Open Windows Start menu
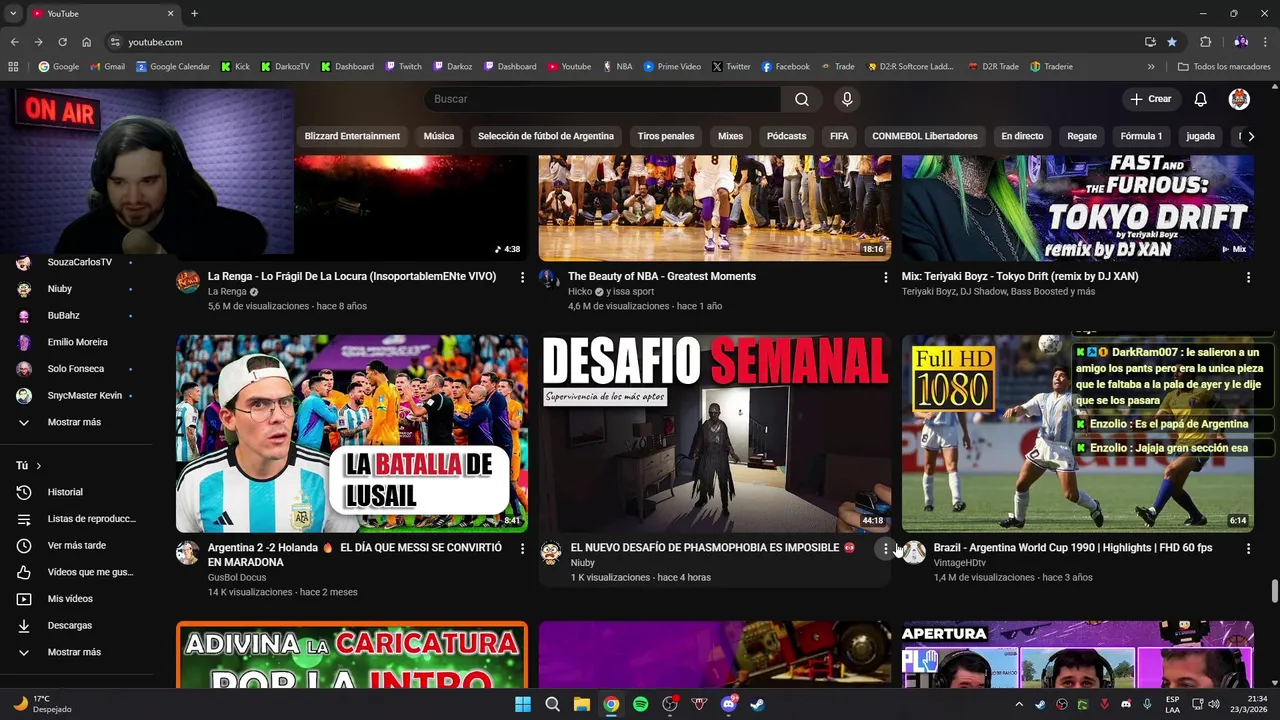The height and width of the screenshot is (720, 1280). [x=523, y=704]
